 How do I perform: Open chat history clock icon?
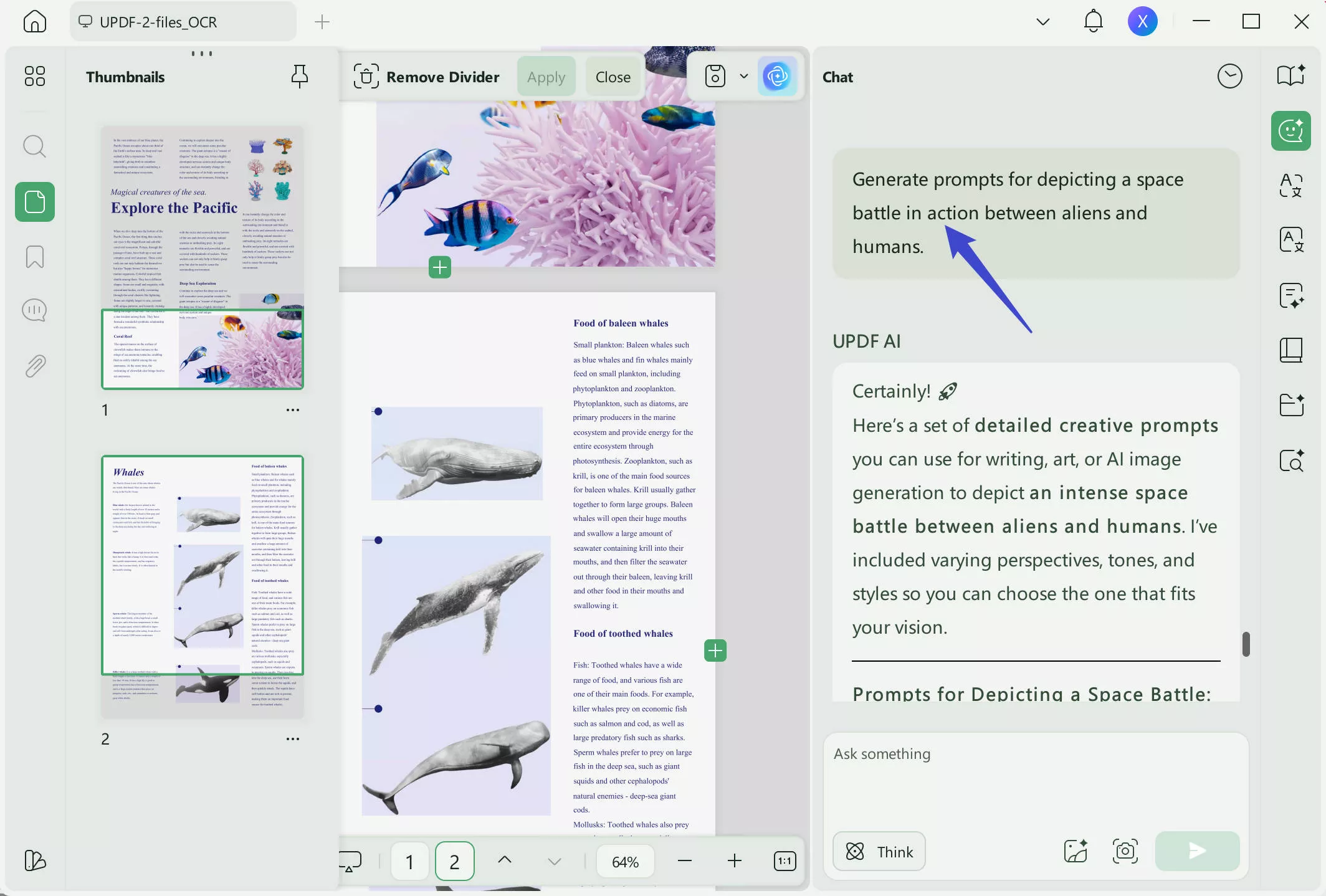click(x=1229, y=77)
